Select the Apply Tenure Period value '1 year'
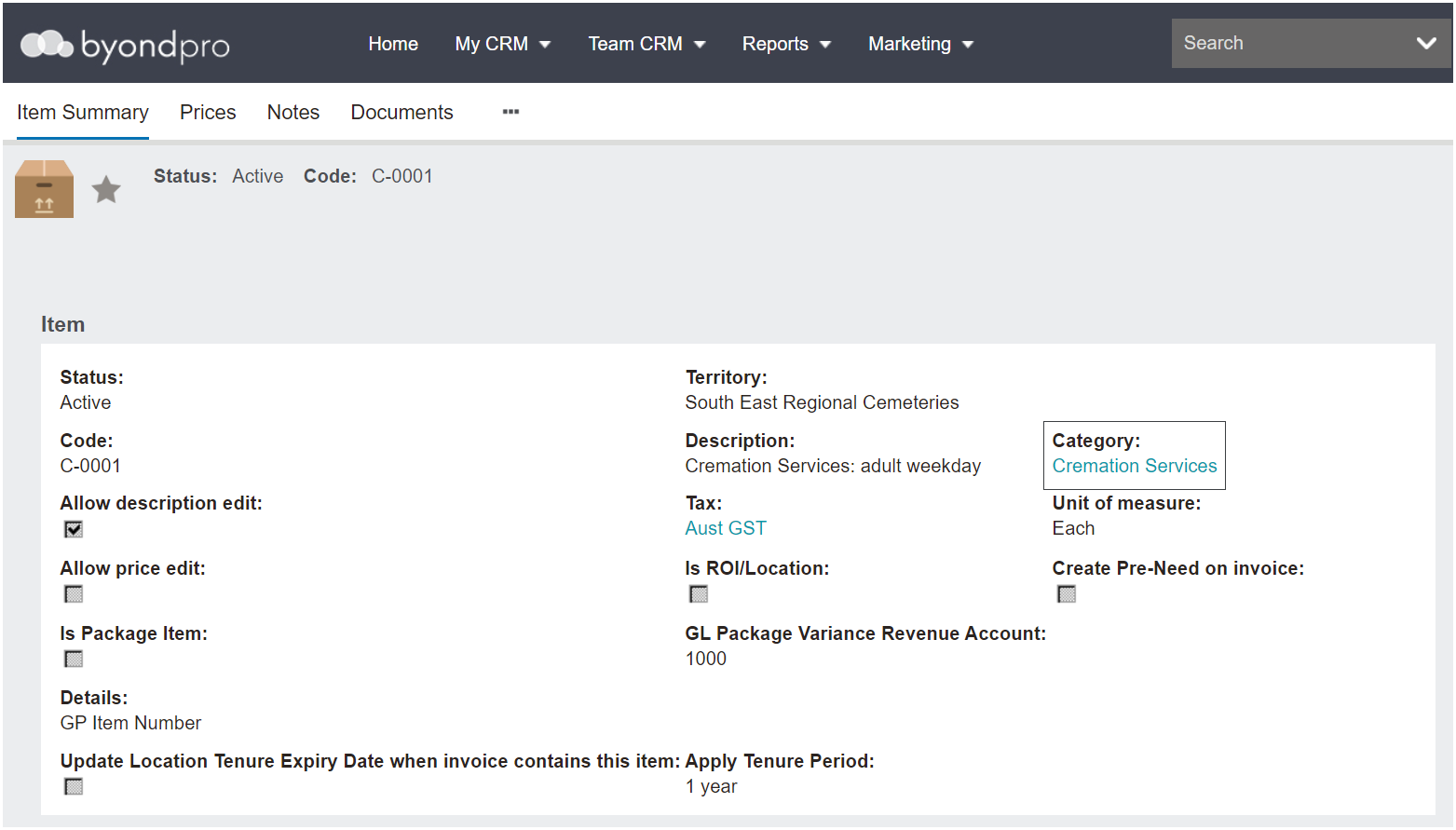 pos(711,786)
